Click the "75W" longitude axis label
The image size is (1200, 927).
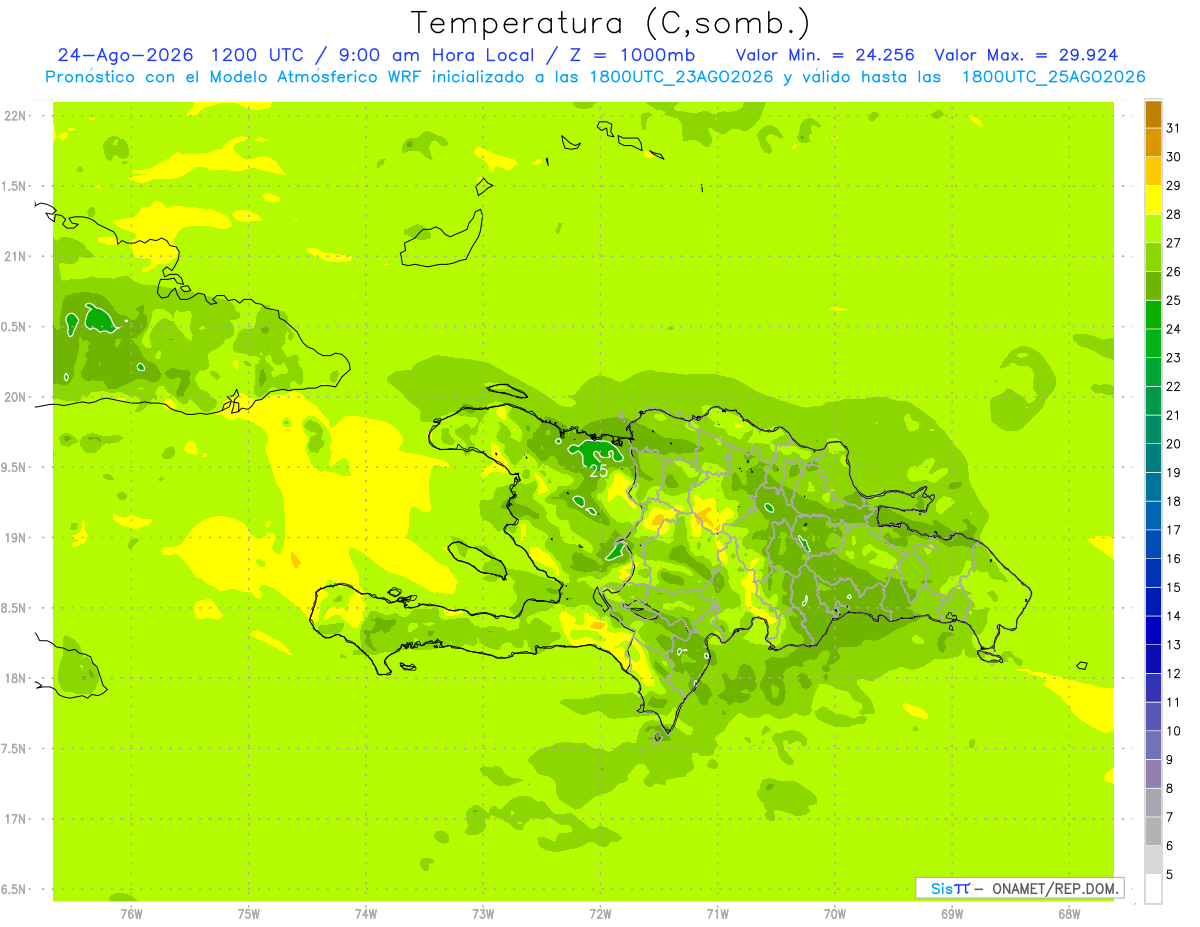pos(249,914)
